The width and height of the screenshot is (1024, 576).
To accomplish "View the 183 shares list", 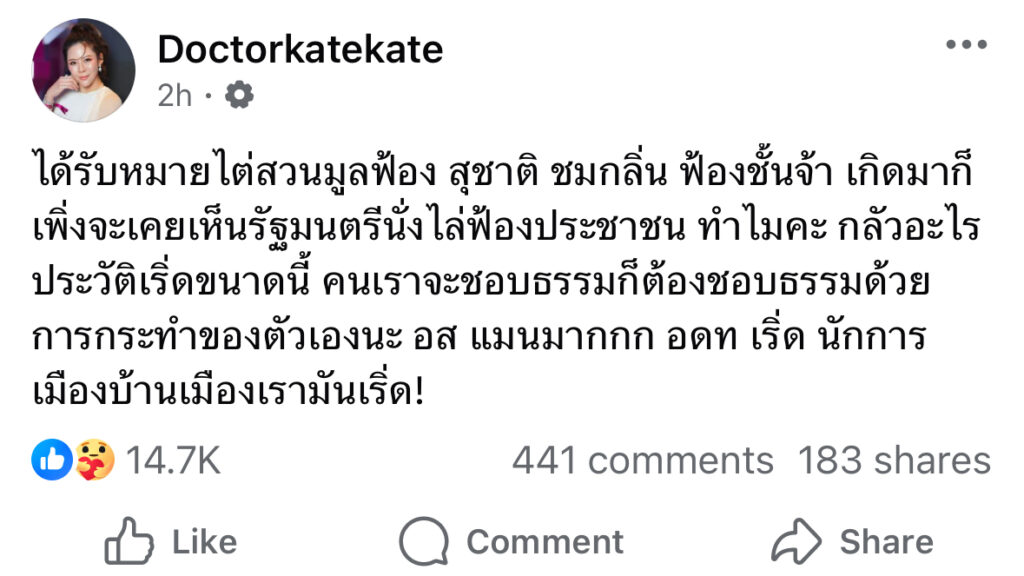I will coord(894,460).
